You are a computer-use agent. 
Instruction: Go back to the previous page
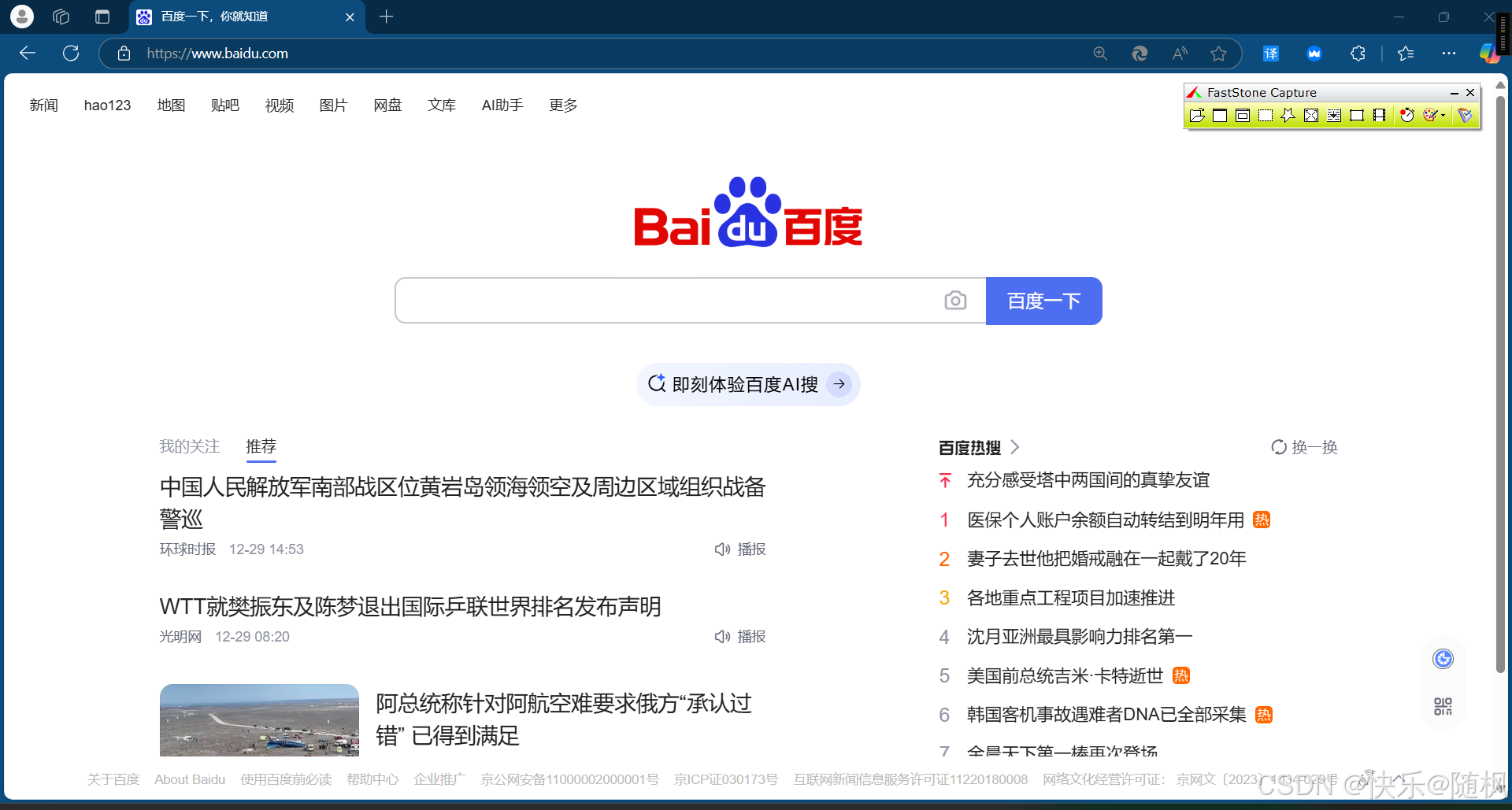coord(28,54)
